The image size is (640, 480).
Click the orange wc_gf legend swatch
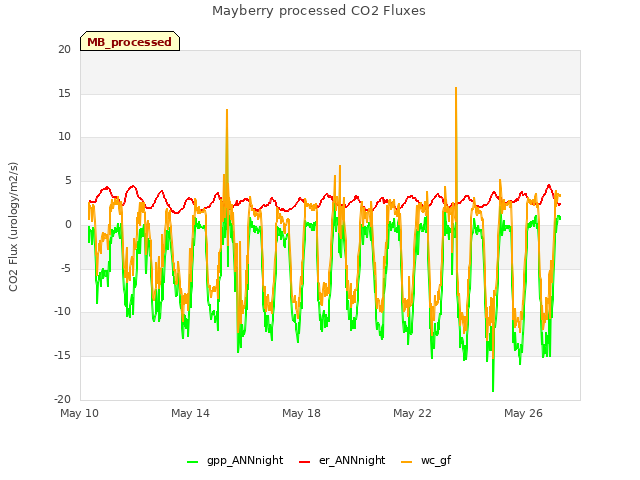tap(407, 462)
